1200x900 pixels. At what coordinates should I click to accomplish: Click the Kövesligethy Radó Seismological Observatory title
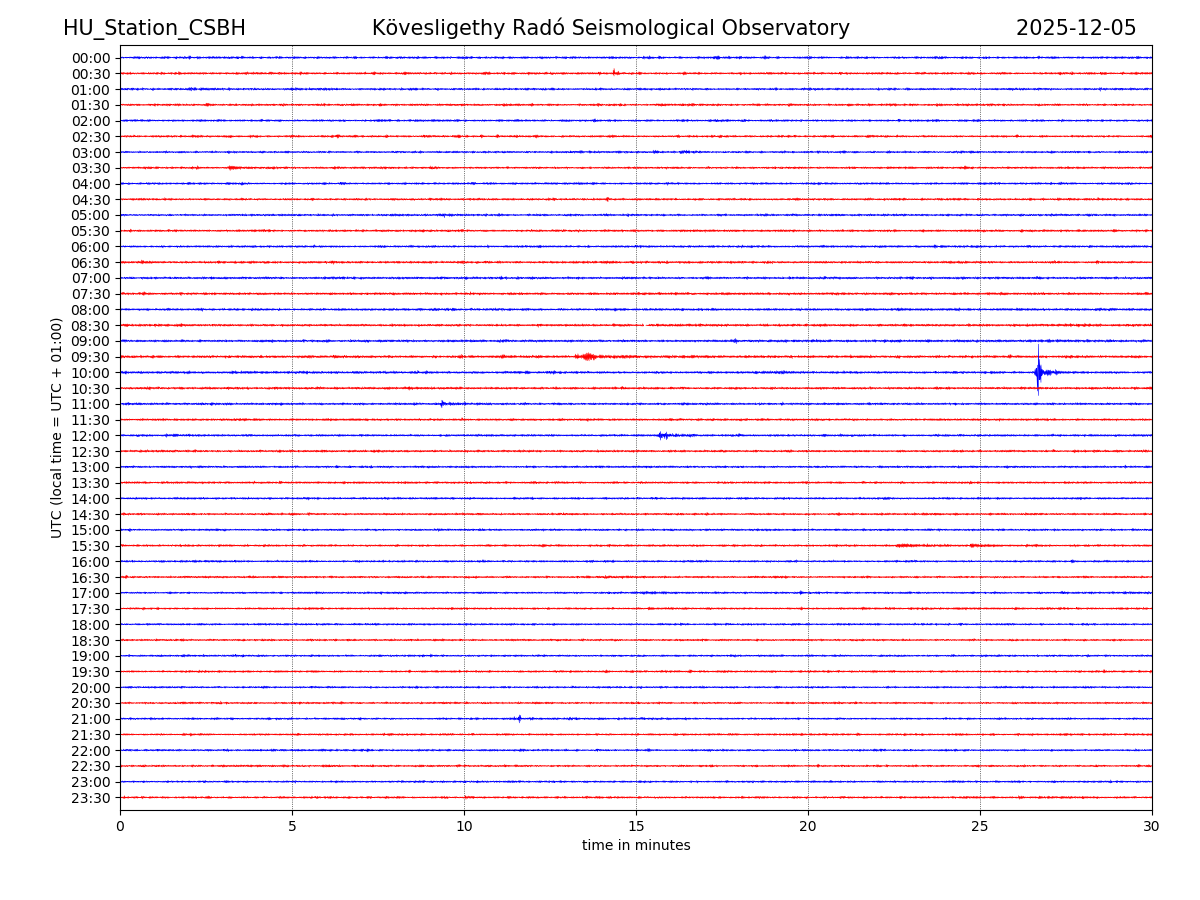click(610, 28)
